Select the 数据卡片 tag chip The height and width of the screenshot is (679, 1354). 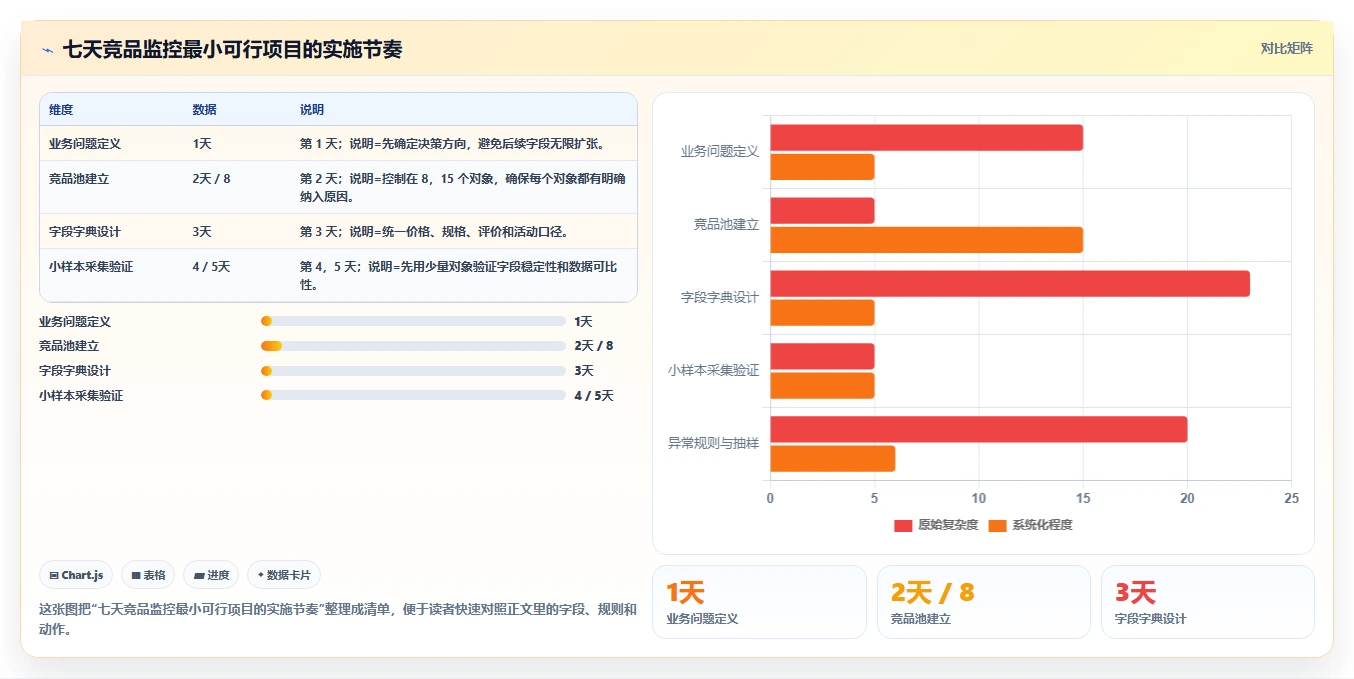click(284, 575)
